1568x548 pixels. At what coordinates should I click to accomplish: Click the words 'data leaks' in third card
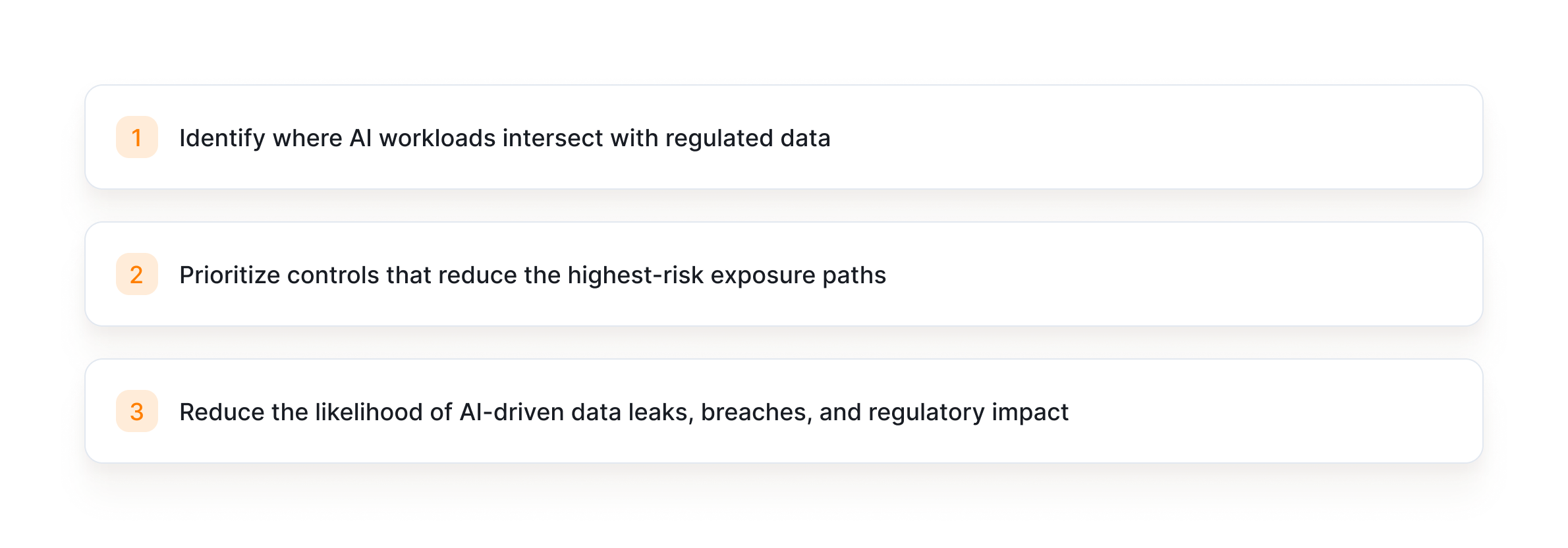(632, 412)
